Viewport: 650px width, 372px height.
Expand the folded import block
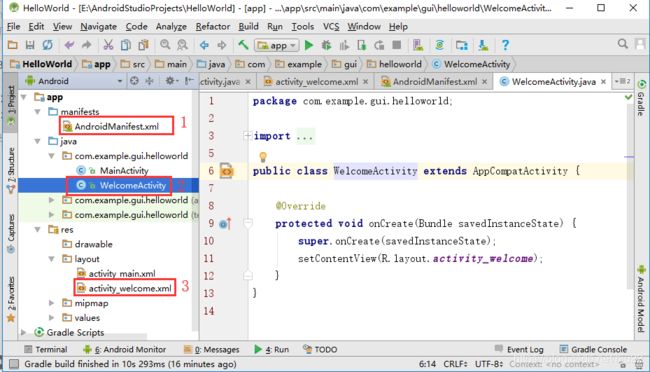point(247,136)
